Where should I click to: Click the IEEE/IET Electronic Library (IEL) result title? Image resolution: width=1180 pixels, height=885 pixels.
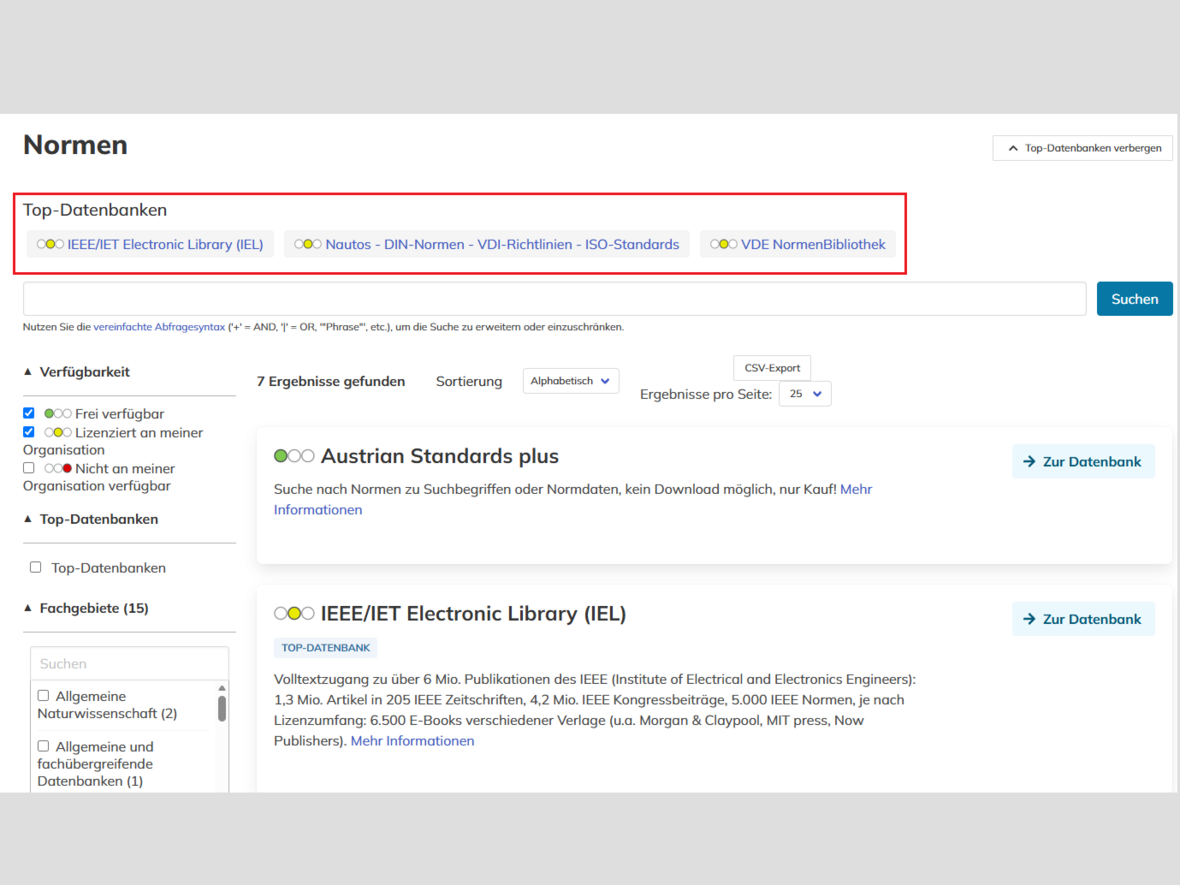coord(473,614)
